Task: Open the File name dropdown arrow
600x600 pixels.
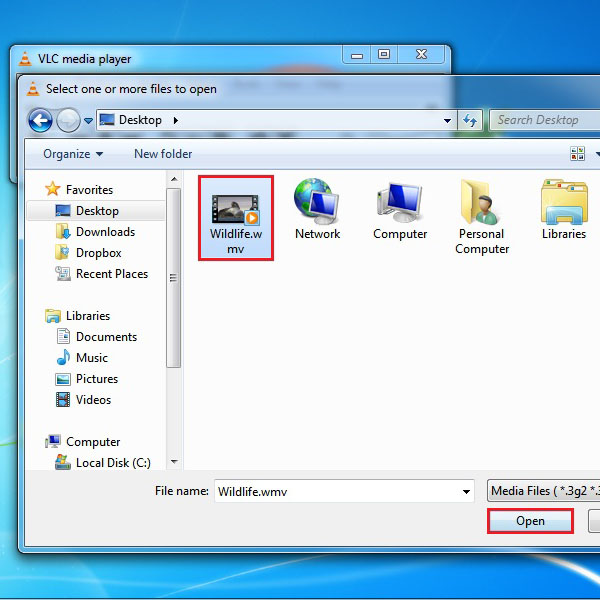Action: [466, 491]
